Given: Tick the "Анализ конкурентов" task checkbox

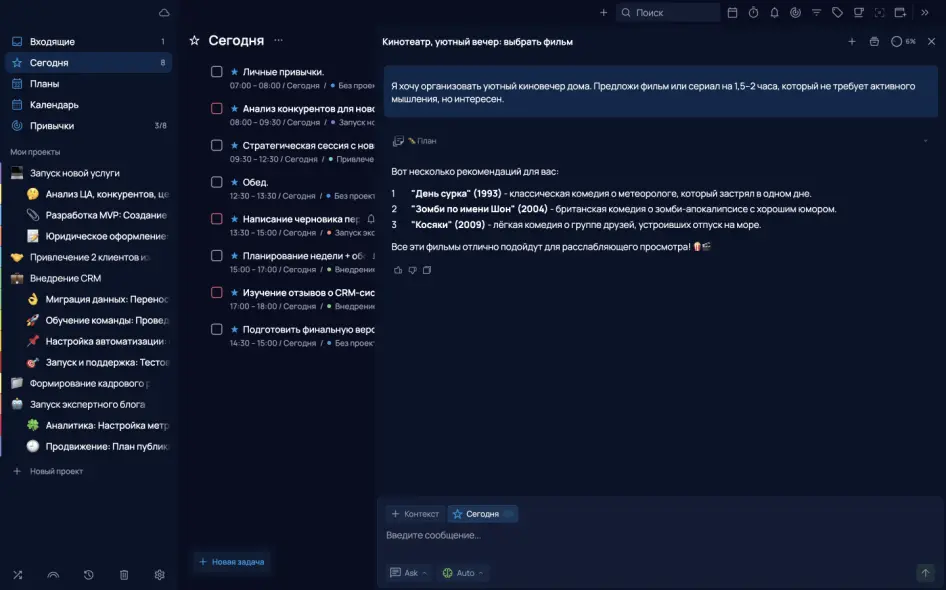Looking at the screenshot, I should click(217, 108).
